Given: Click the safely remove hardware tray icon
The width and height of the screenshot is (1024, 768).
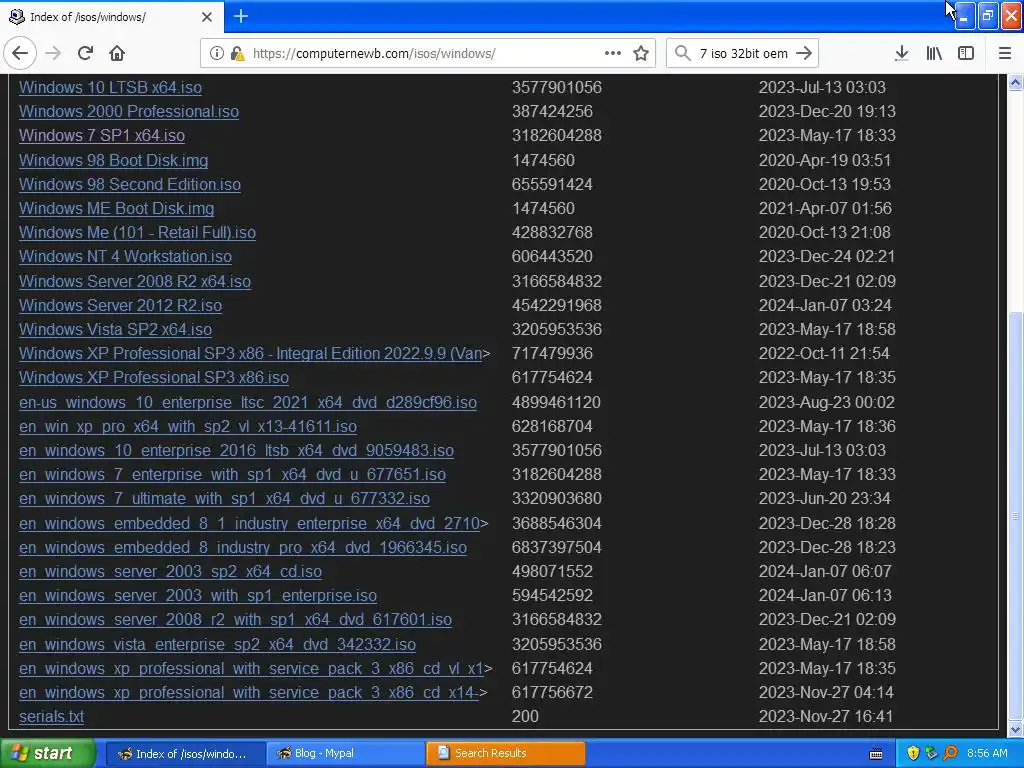Looking at the screenshot, I should click(x=931, y=754).
